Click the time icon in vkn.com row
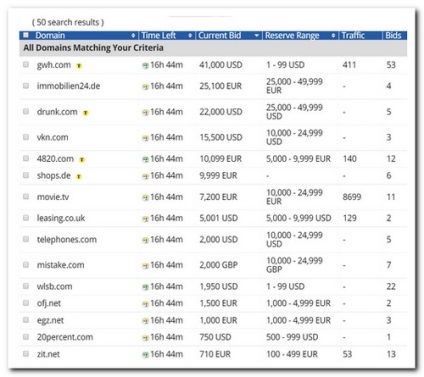The height and width of the screenshot is (377, 424). [x=145, y=138]
